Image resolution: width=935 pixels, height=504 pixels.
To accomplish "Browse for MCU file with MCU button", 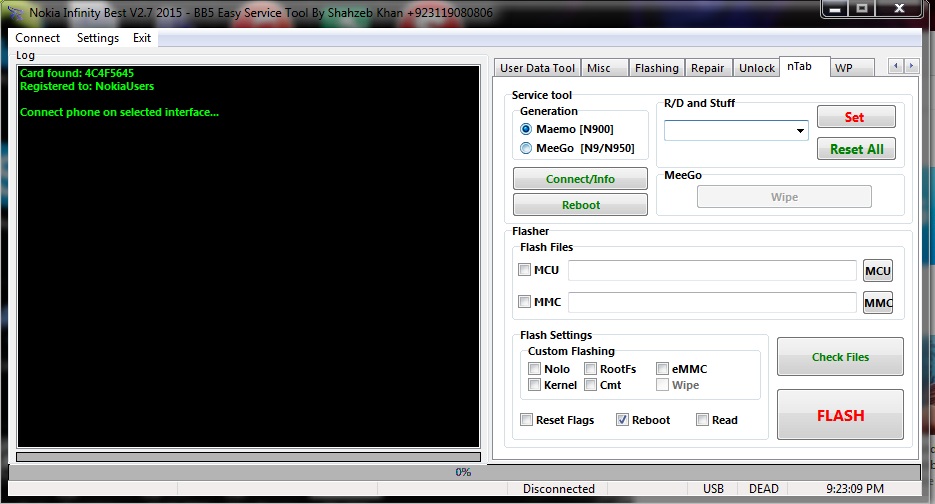I will point(878,271).
